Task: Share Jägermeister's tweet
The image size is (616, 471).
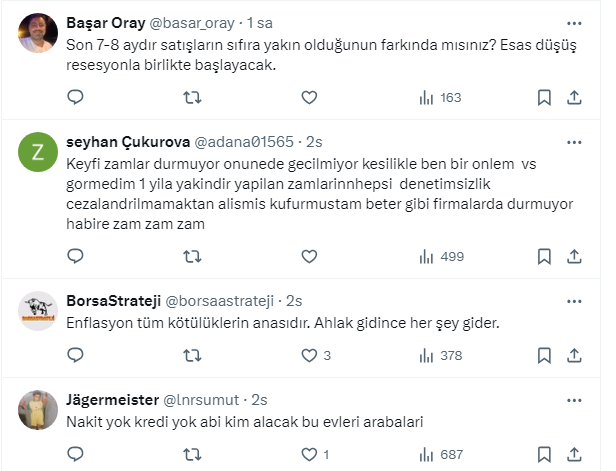Action: coord(575,455)
